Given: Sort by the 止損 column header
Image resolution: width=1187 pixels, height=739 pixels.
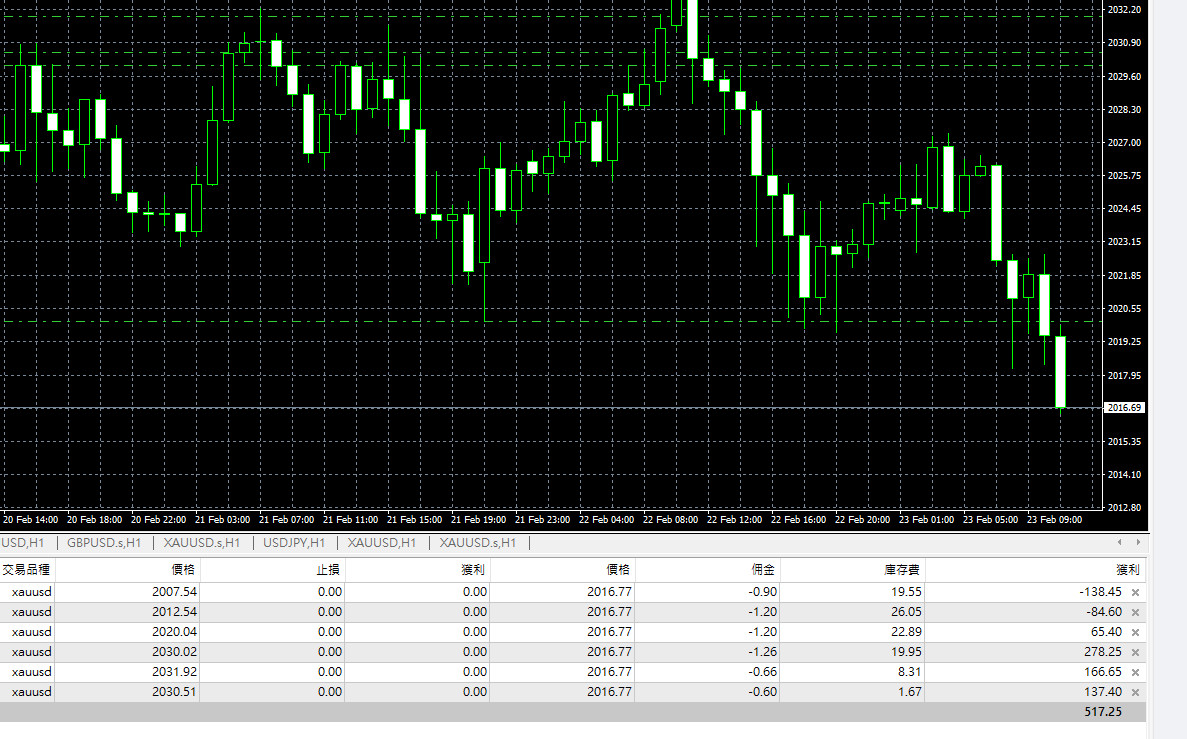Looking at the screenshot, I should pyautogui.click(x=329, y=569).
